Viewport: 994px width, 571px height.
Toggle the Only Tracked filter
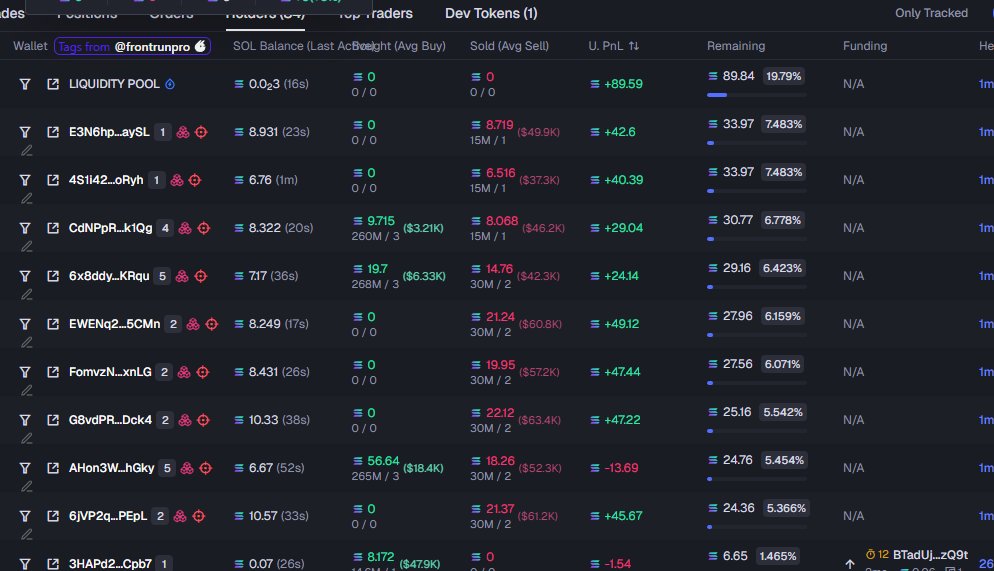[931, 13]
